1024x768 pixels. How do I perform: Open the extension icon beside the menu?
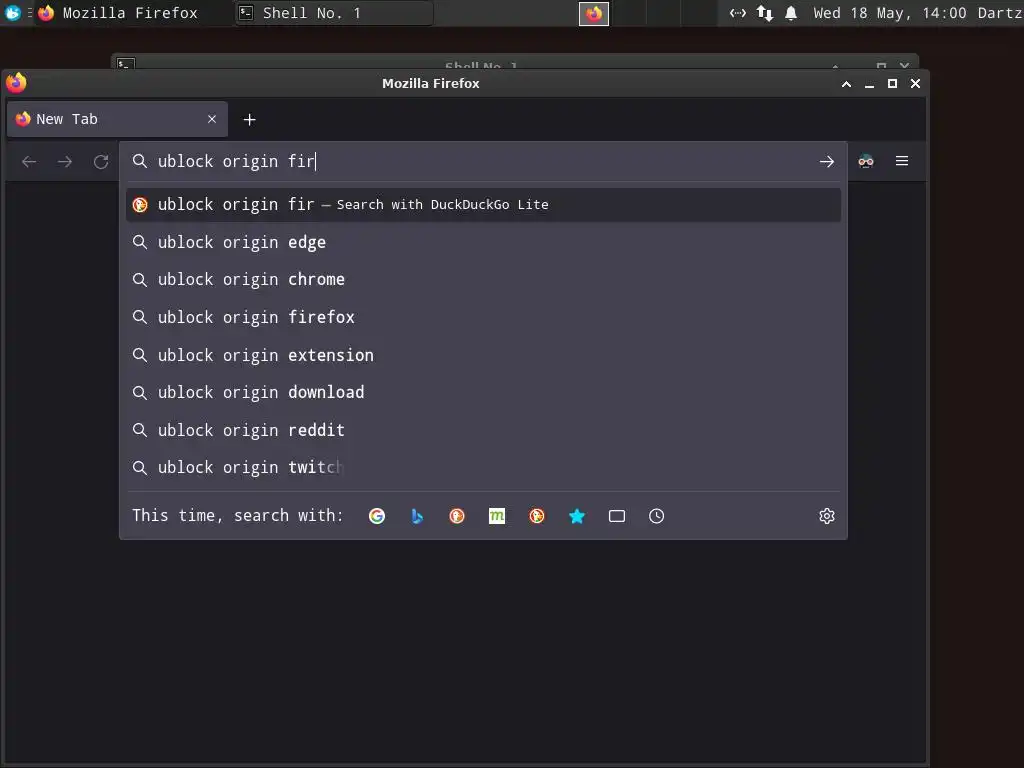pyautogui.click(x=866, y=161)
